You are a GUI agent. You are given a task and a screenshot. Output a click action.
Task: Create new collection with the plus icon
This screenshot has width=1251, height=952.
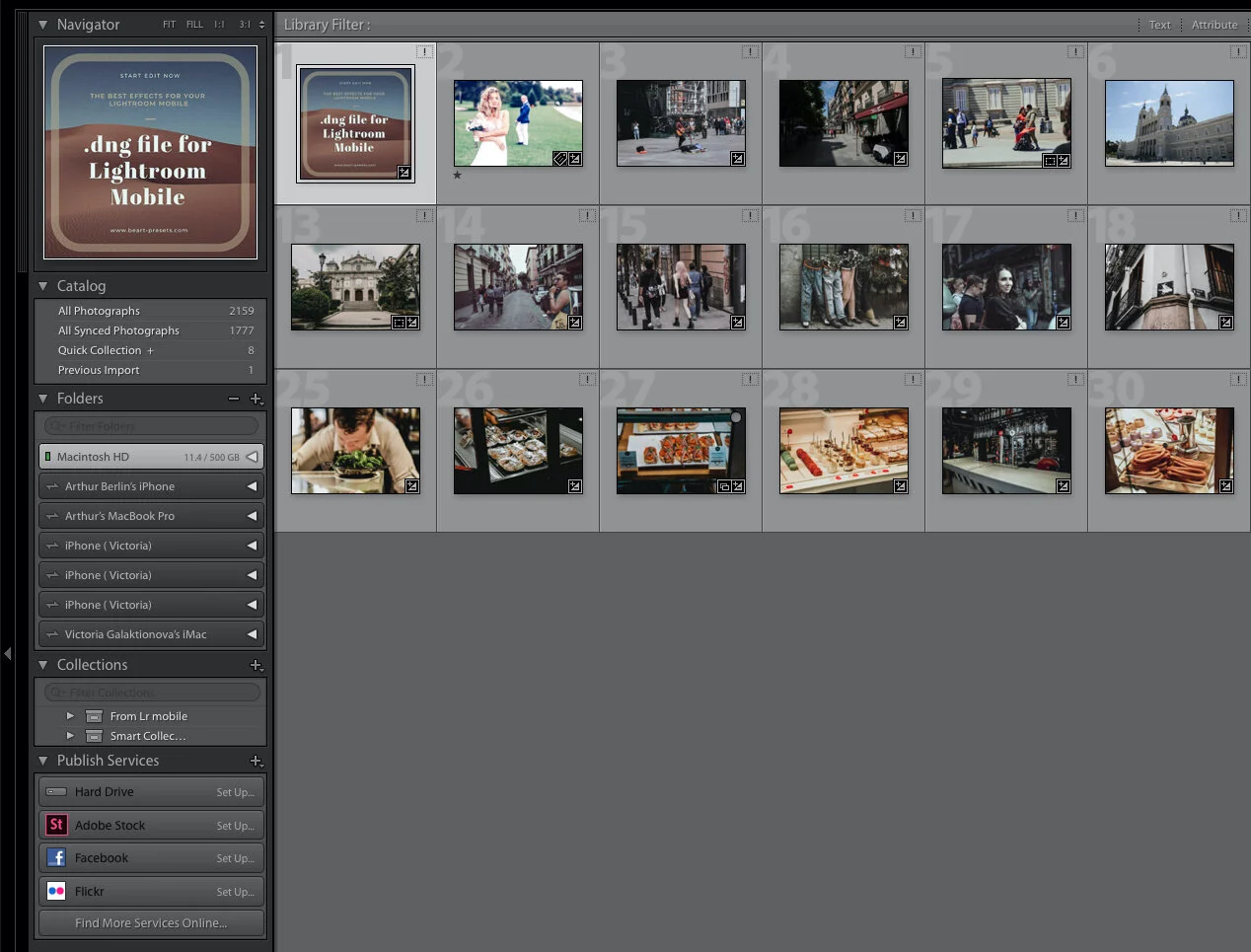click(257, 665)
